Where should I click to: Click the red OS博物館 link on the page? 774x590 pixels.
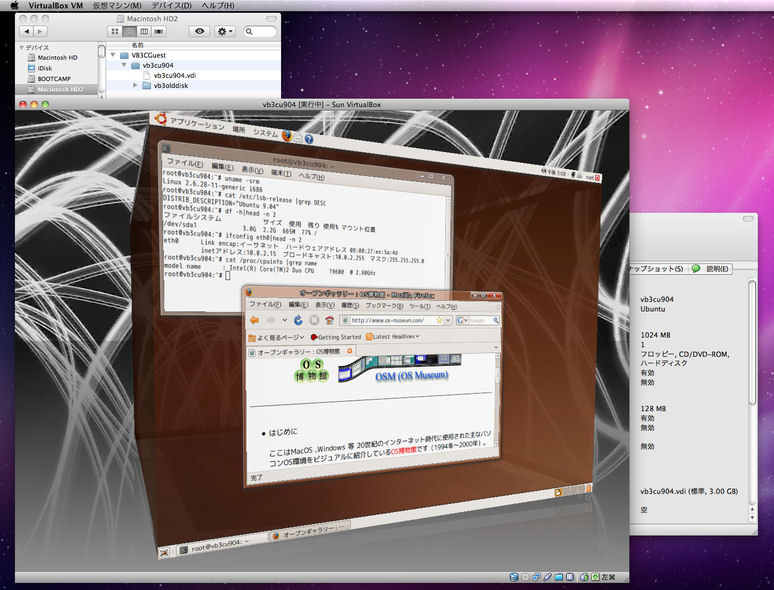[x=404, y=451]
